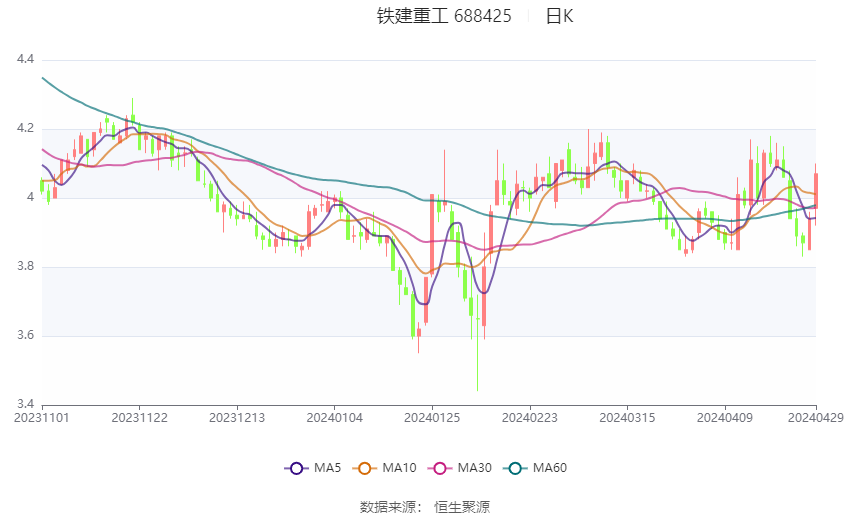The width and height of the screenshot is (850, 517).
Task: Toggle the MA10 orange legend marker
Action: (365, 467)
